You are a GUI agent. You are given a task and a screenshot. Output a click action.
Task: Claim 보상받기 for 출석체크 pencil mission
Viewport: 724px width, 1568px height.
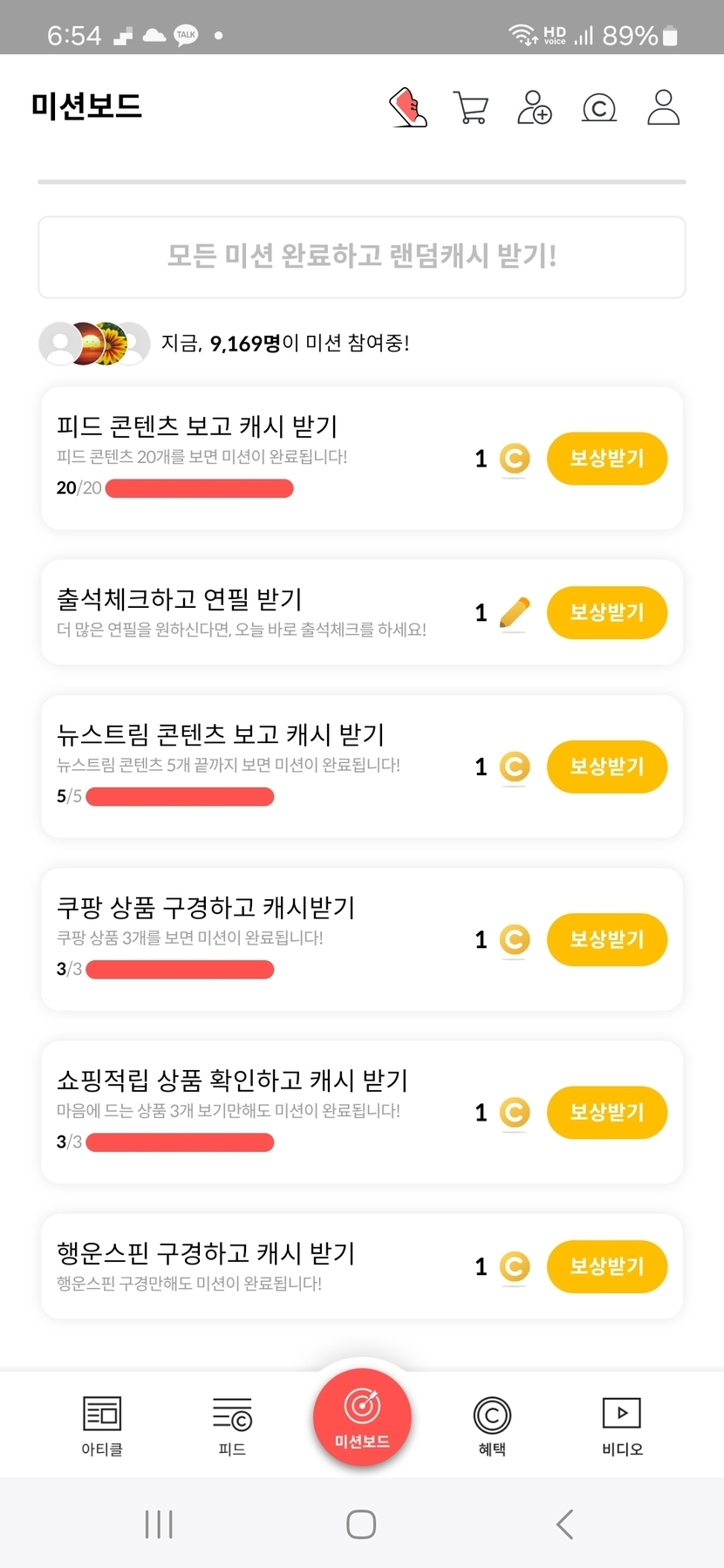[606, 612]
